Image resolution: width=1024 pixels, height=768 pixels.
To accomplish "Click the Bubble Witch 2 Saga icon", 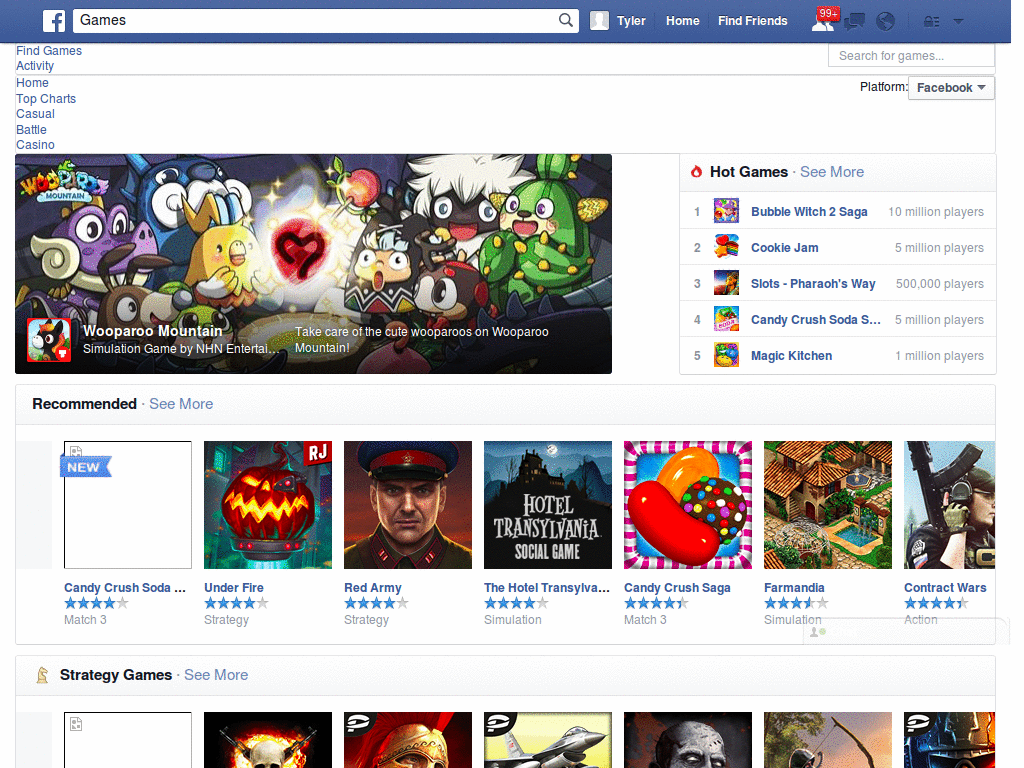I will coord(726,211).
